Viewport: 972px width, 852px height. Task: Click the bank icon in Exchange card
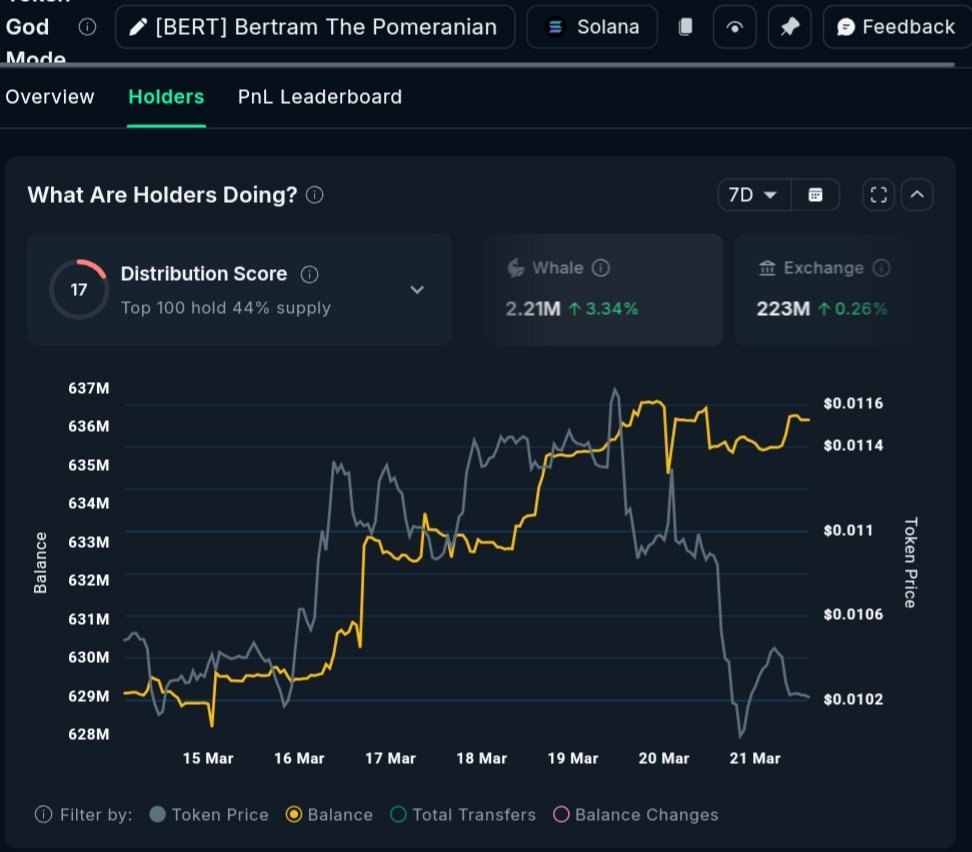pyautogui.click(x=767, y=268)
